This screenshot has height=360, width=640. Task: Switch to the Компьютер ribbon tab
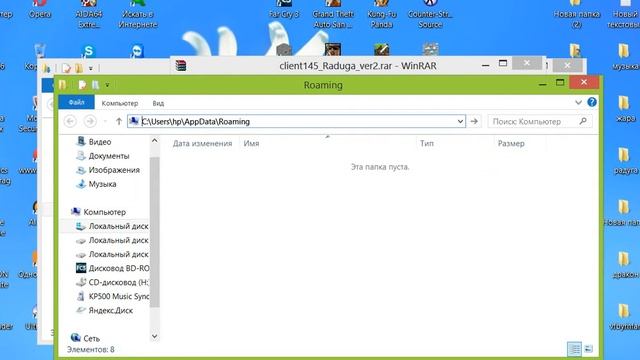120,103
